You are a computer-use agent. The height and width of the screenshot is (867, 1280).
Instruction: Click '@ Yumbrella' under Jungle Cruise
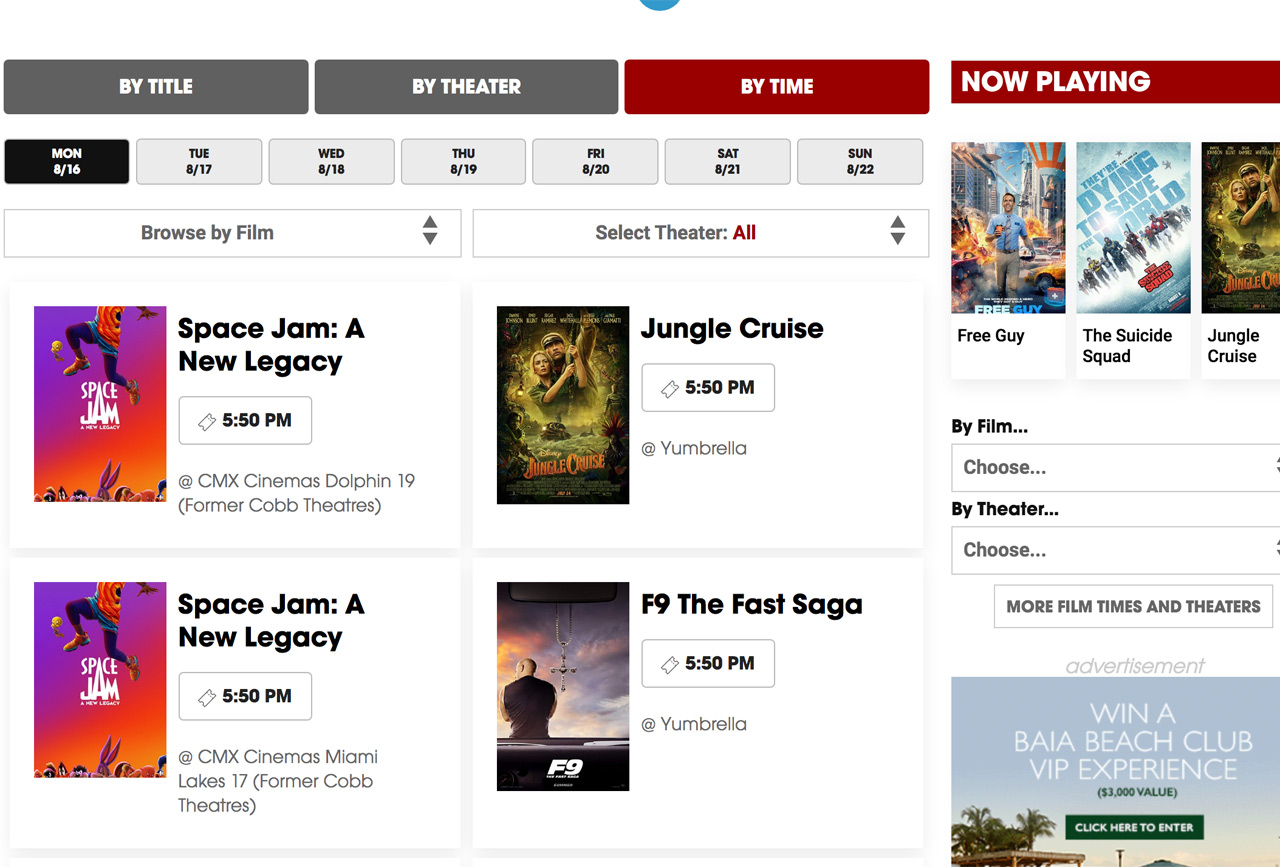click(x=694, y=449)
